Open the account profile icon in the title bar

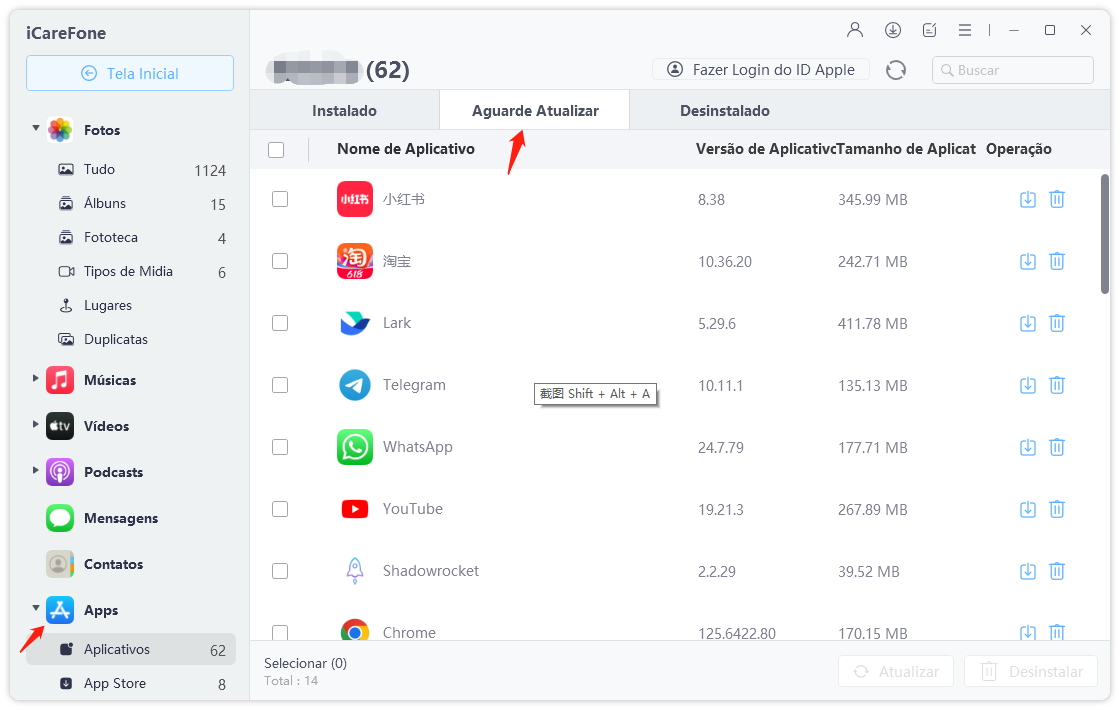(855, 30)
